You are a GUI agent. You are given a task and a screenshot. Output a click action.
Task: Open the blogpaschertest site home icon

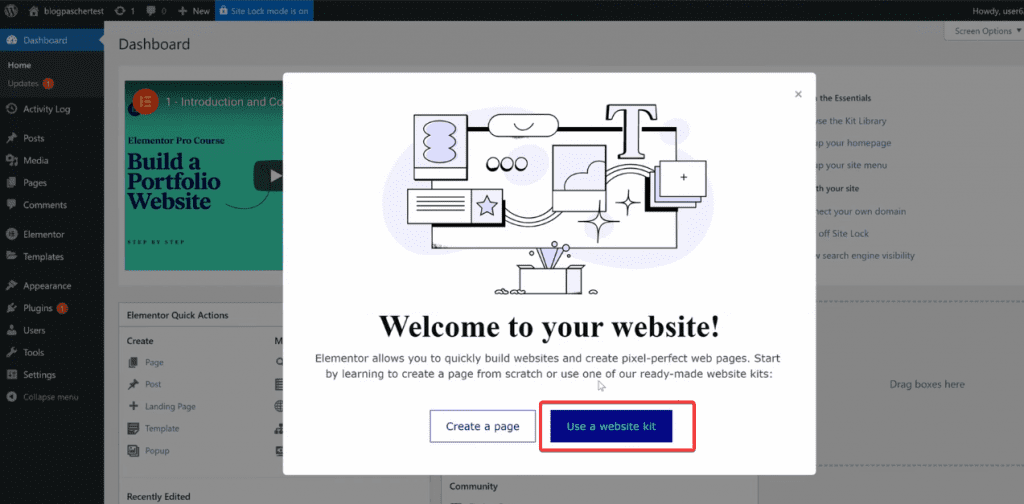tap(34, 11)
